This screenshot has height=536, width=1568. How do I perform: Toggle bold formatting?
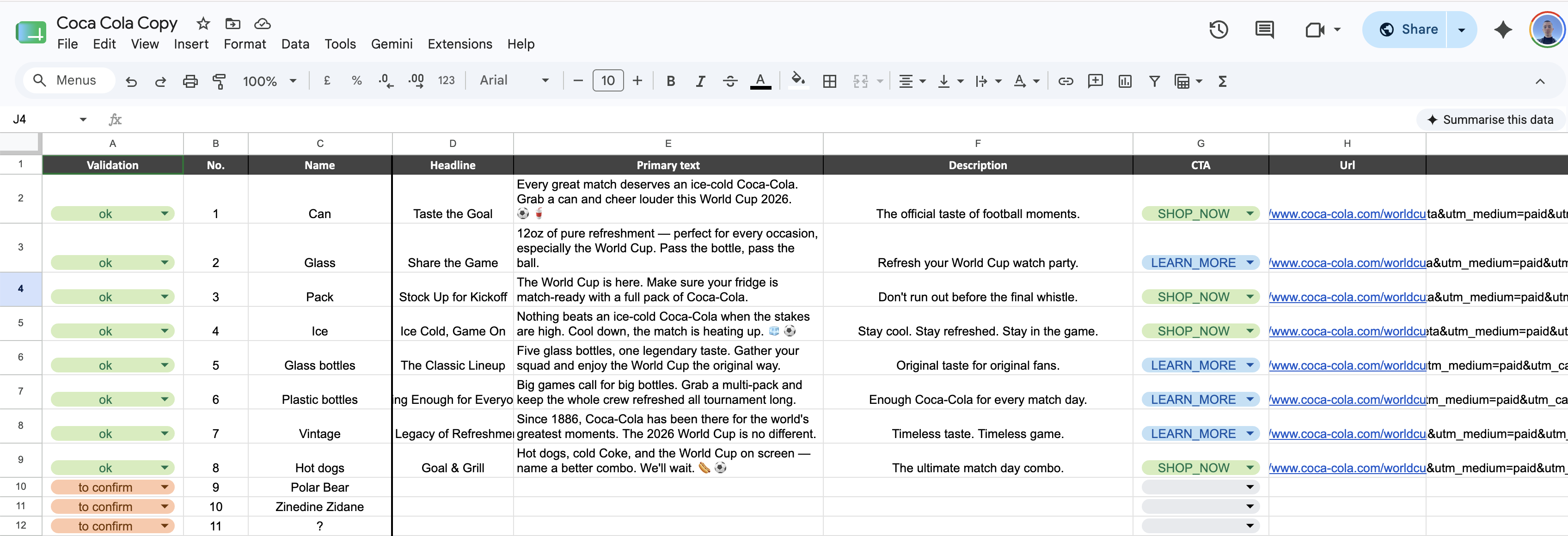[671, 81]
